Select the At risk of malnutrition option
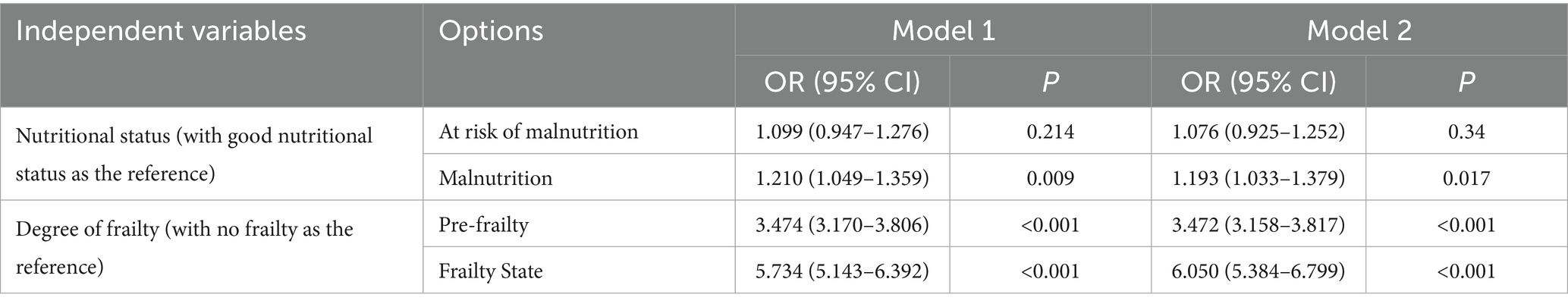The width and height of the screenshot is (1568, 307). pos(539,132)
